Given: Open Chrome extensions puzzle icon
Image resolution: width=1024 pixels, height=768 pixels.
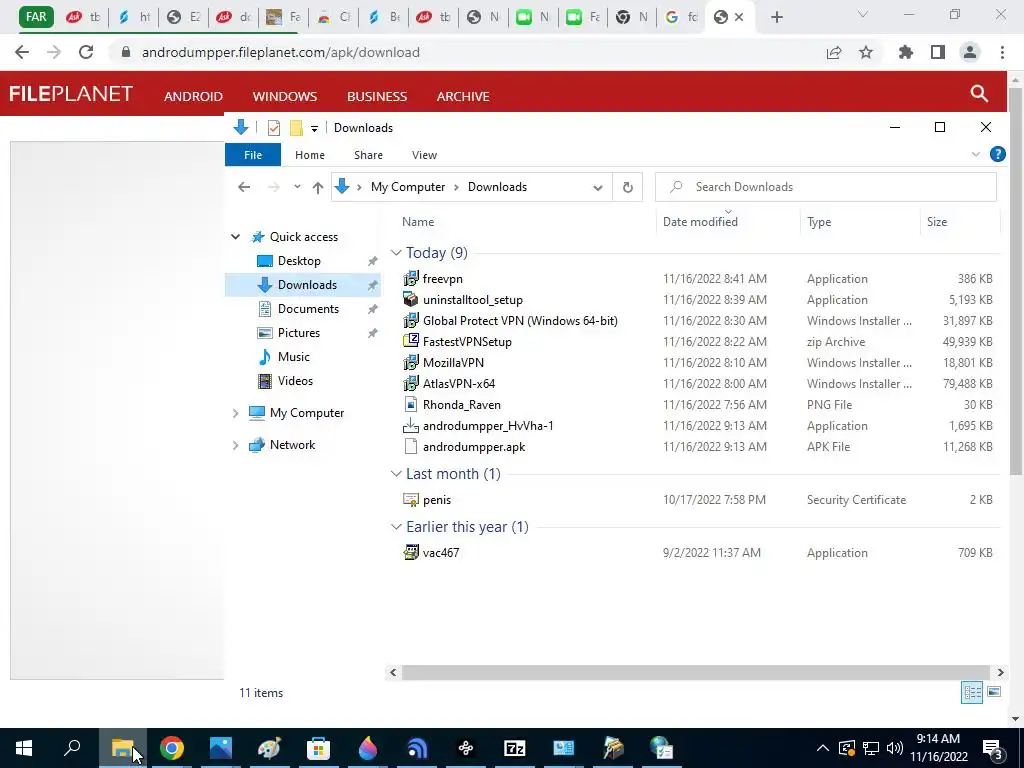Looking at the screenshot, I should tap(905, 52).
